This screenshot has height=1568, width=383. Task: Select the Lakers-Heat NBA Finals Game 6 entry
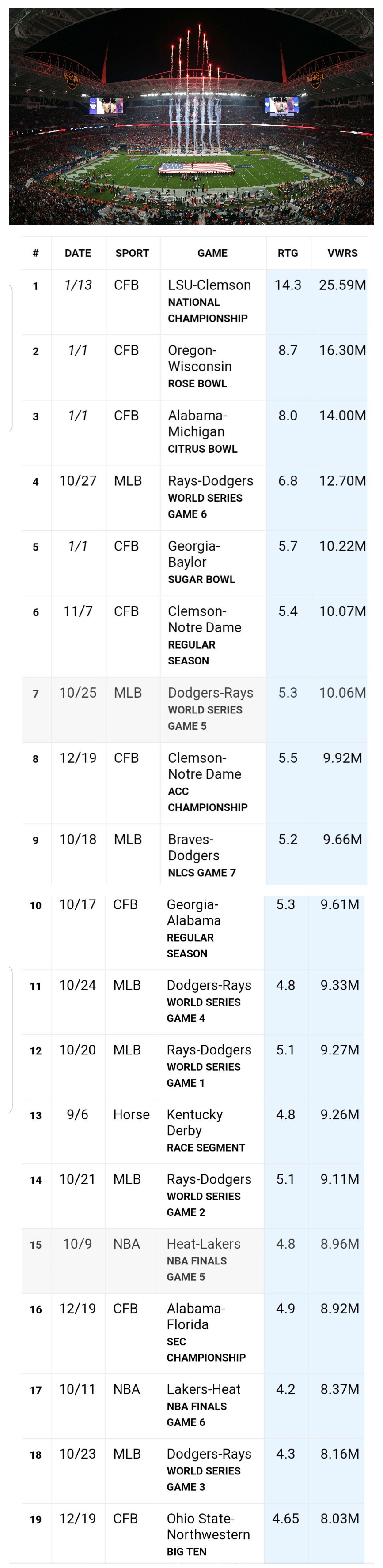[x=204, y=1405]
